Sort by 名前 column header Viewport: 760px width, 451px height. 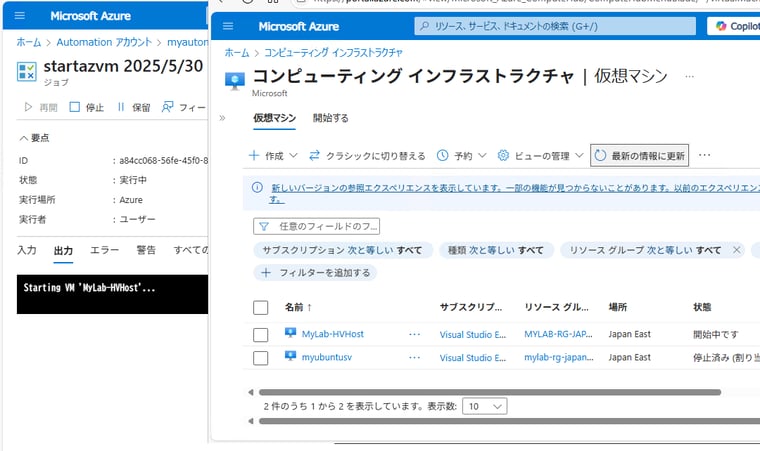298,307
